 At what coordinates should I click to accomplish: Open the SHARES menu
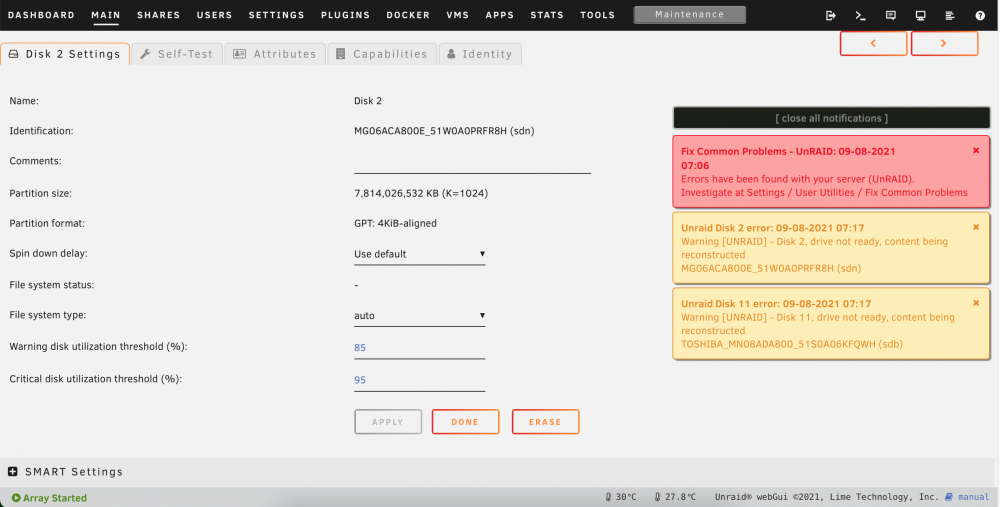tap(159, 15)
